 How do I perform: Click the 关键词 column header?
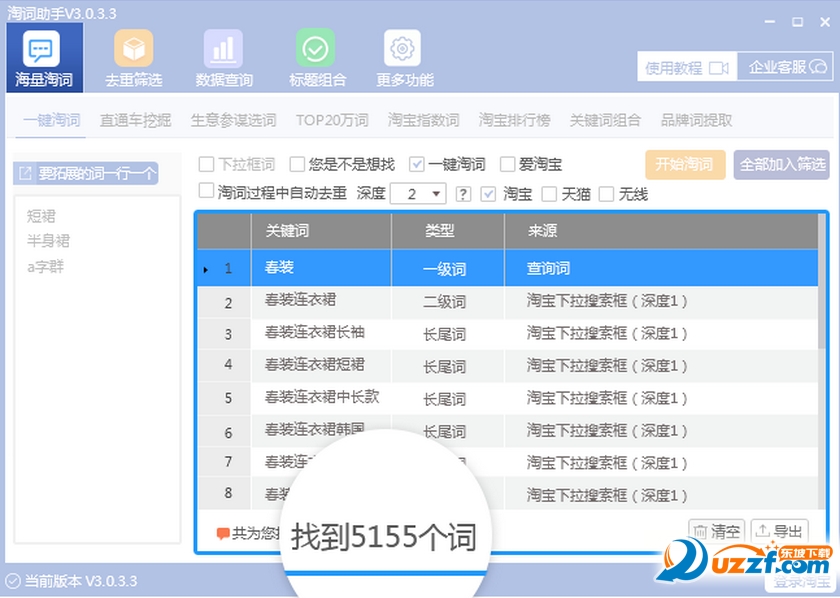[x=321, y=231]
